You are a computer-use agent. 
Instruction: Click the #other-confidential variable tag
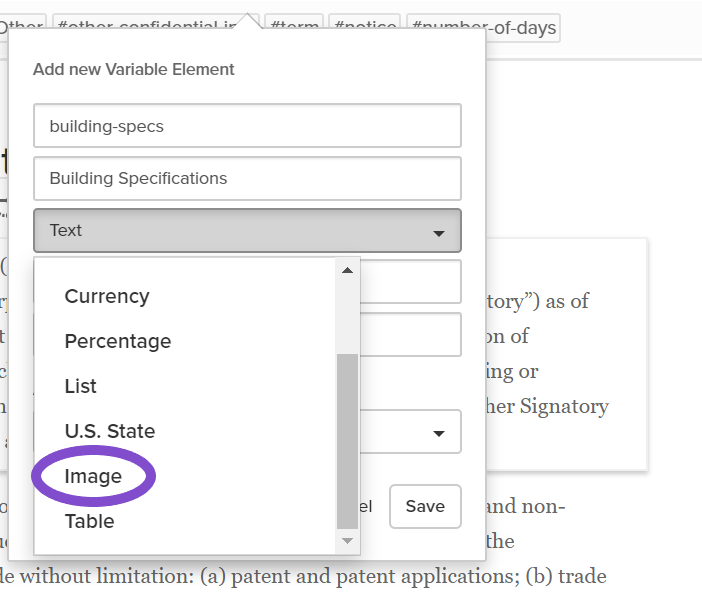click(148, 22)
